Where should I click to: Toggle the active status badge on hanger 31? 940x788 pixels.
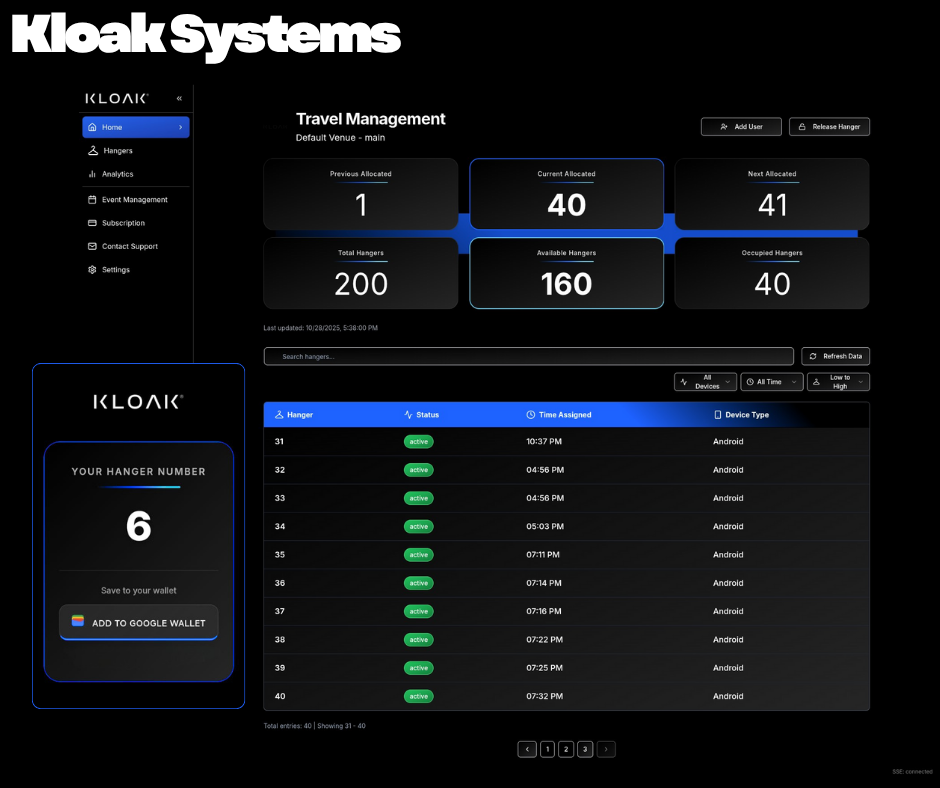tap(419, 441)
